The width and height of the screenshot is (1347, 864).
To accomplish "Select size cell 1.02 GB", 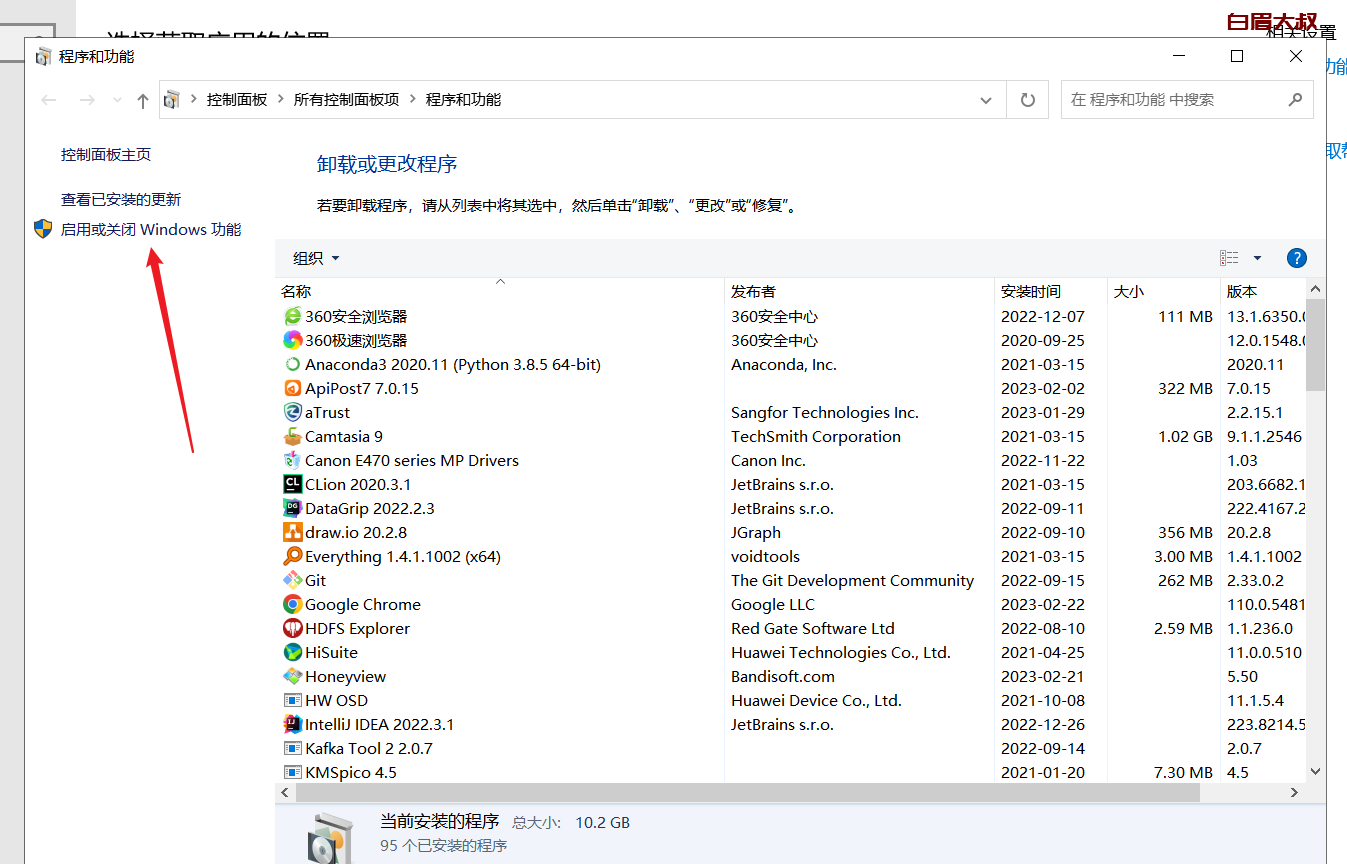I will point(1186,436).
